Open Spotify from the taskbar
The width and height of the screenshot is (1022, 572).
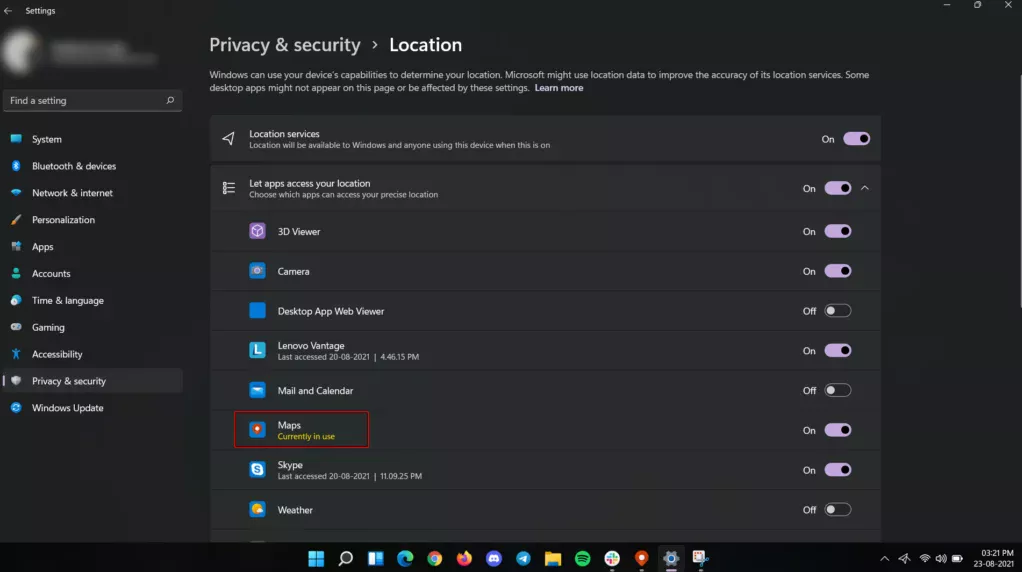click(583, 558)
